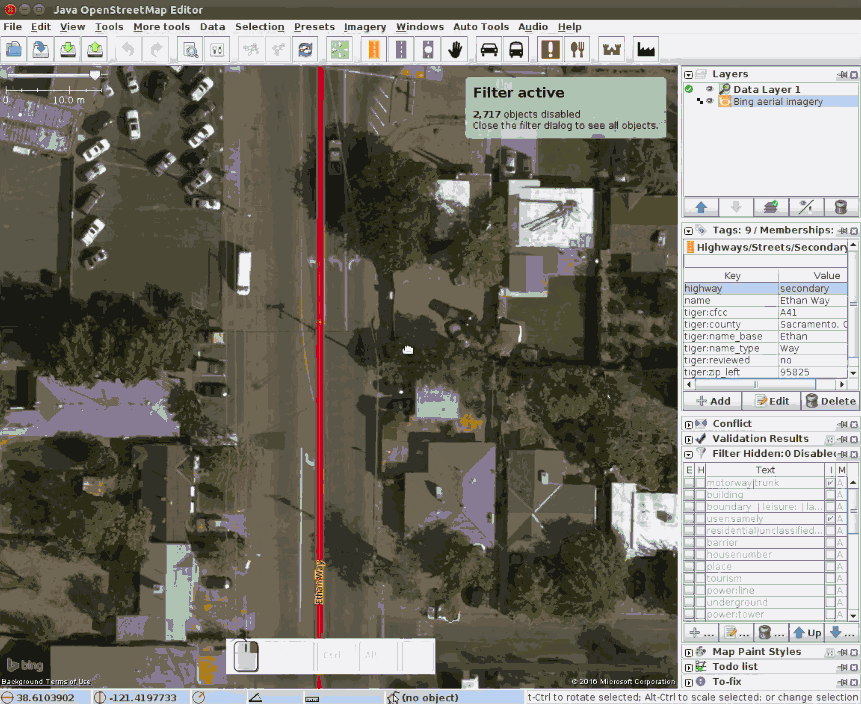Move layer up with blue arrow
The width and height of the screenshot is (861, 704).
click(x=701, y=207)
